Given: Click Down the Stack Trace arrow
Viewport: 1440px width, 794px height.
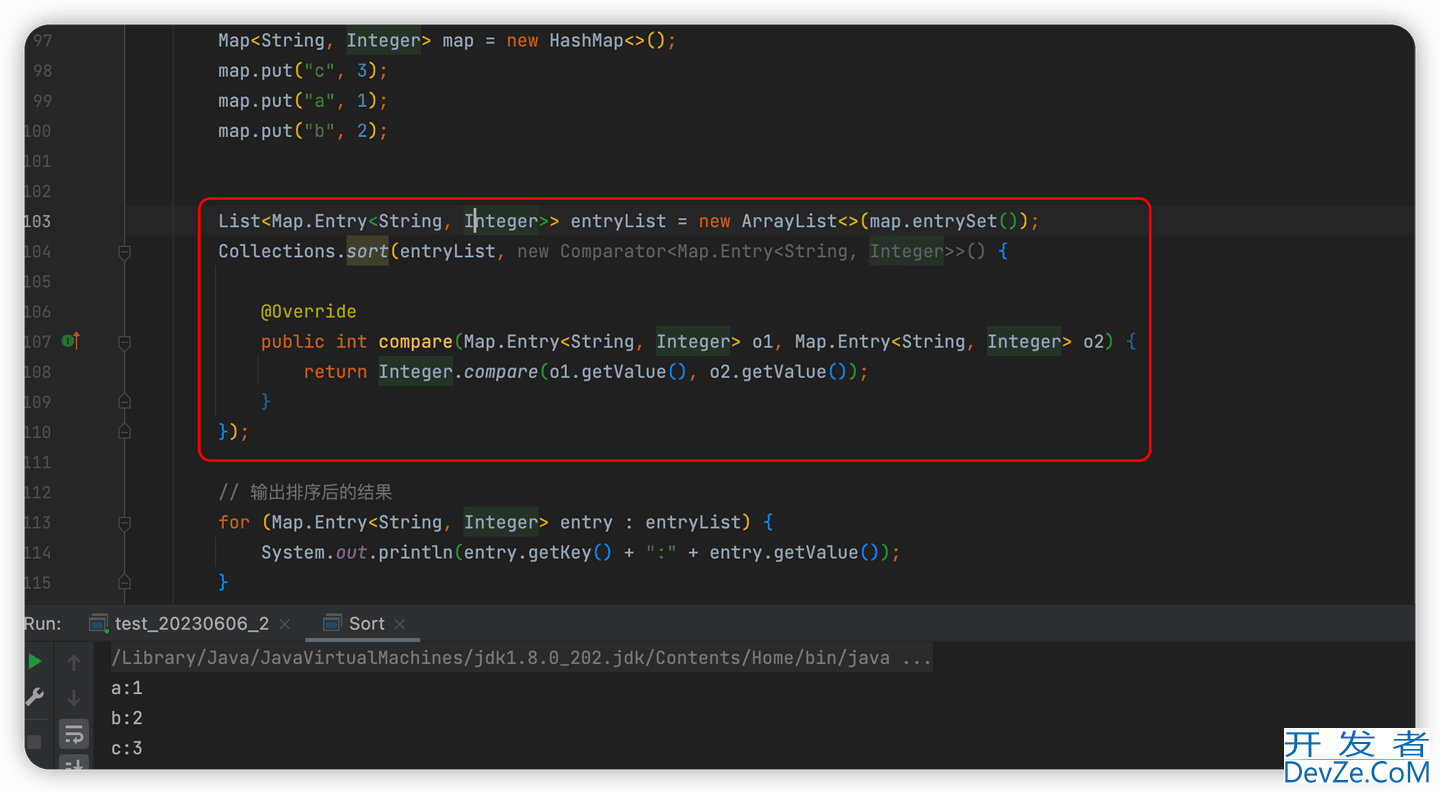Looking at the screenshot, I should (74, 698).
